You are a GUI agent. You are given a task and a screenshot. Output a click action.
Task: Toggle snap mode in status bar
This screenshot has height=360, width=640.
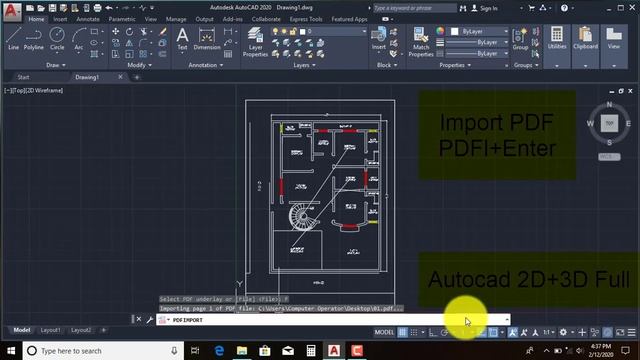[414, 332]
